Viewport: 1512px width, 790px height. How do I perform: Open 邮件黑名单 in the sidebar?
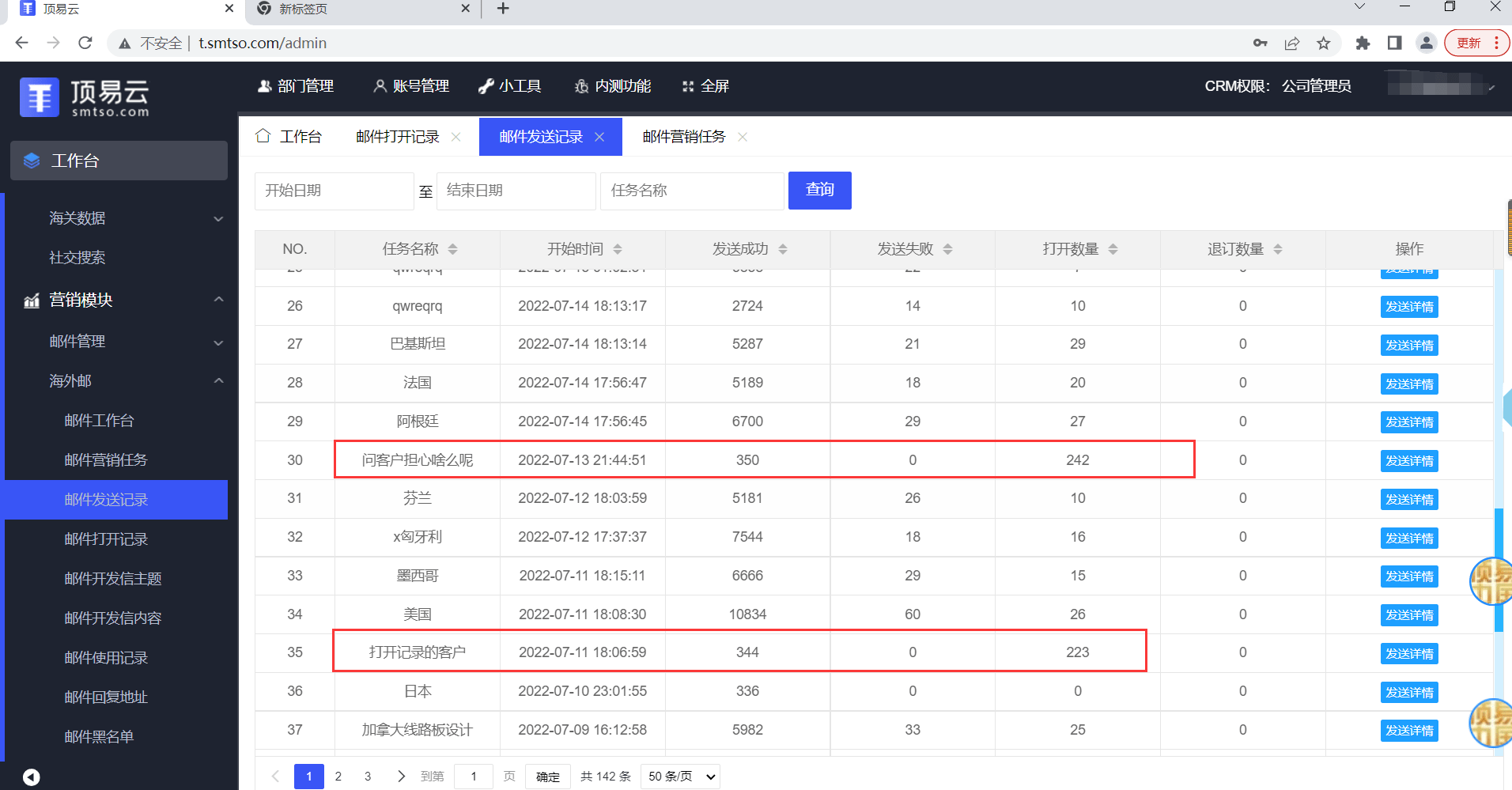(x=99, y=737)
